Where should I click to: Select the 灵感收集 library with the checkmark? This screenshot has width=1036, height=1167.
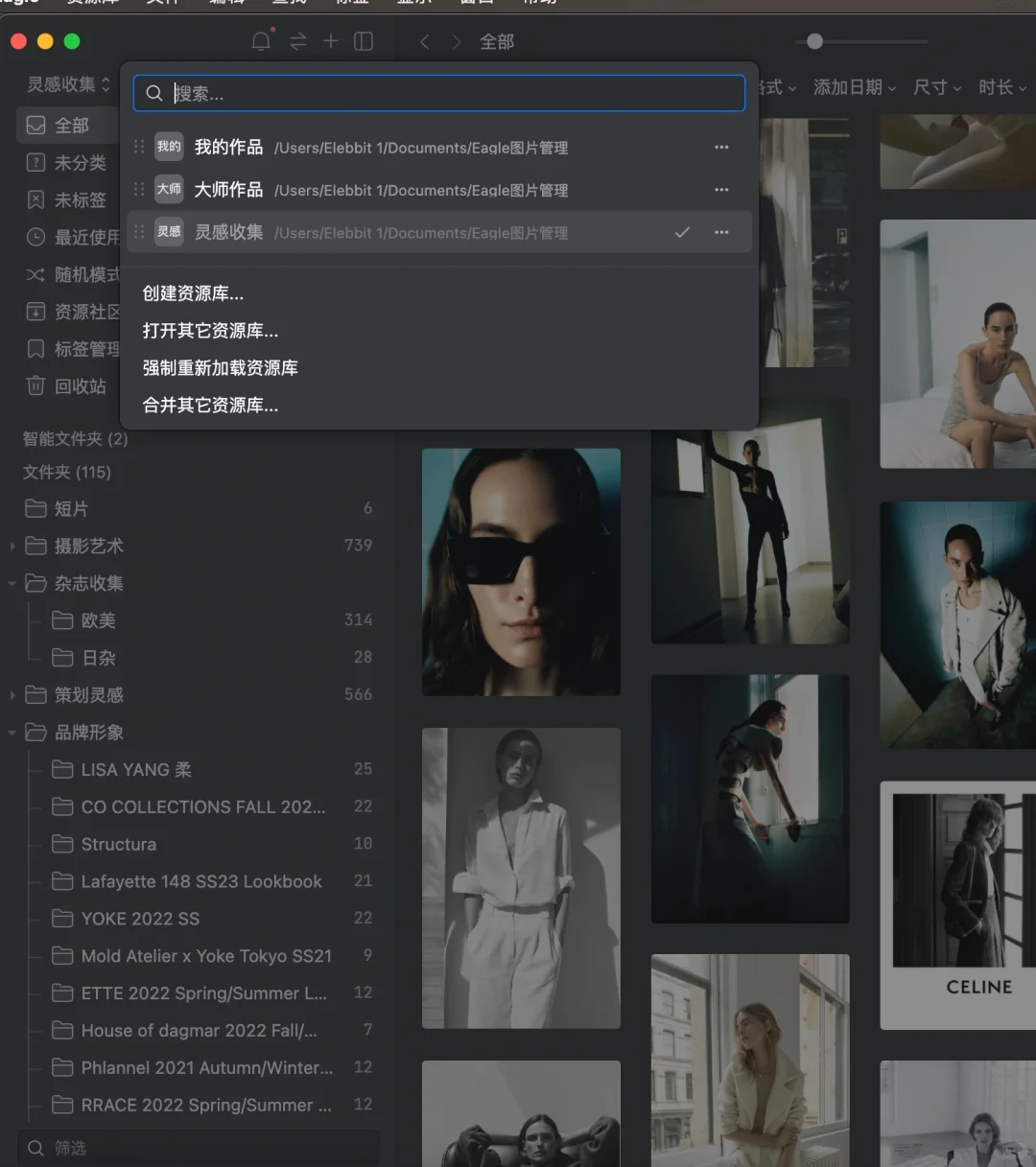coord(230,232)
